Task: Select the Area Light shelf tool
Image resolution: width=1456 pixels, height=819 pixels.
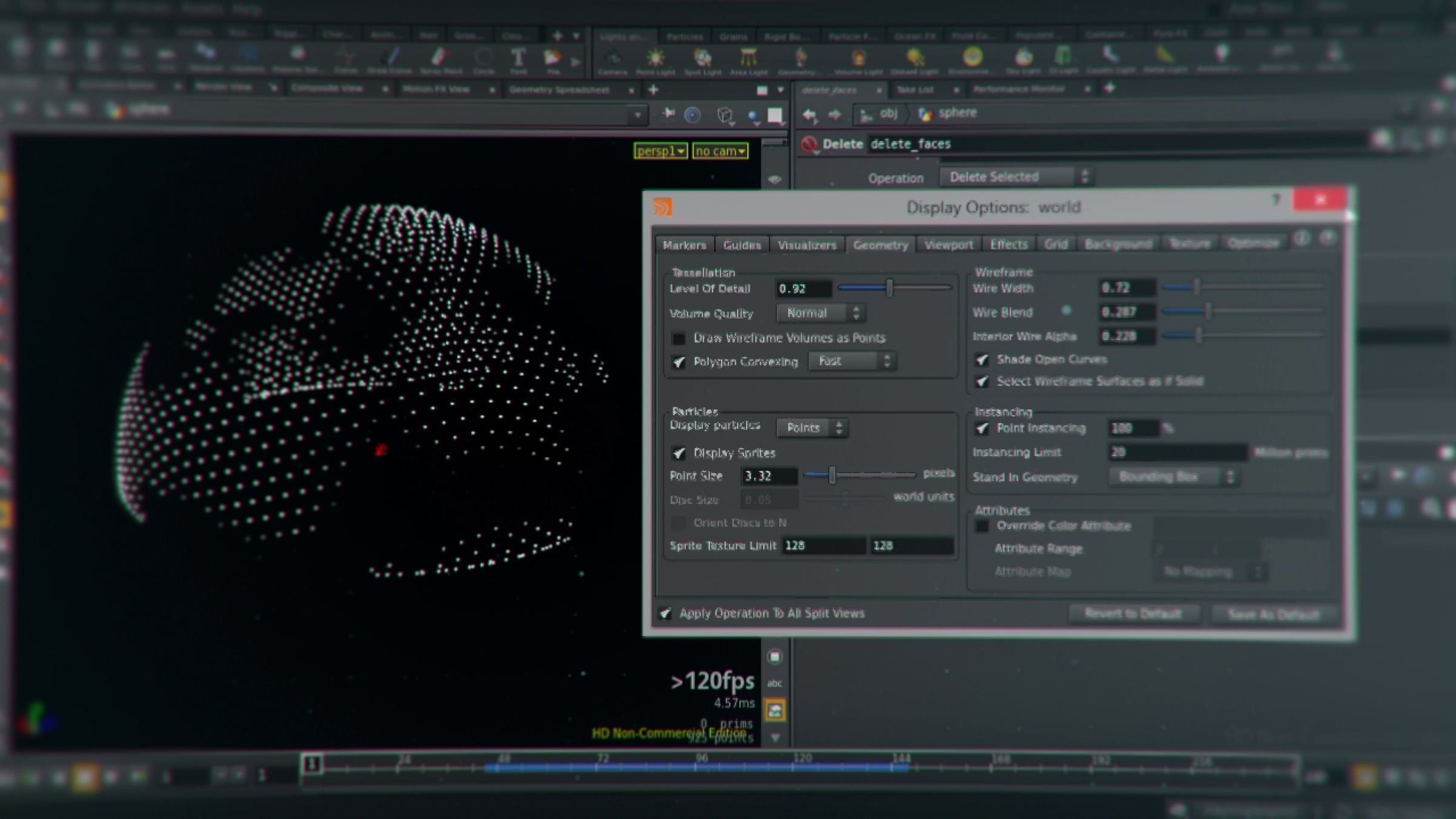Action: point(749,61)
